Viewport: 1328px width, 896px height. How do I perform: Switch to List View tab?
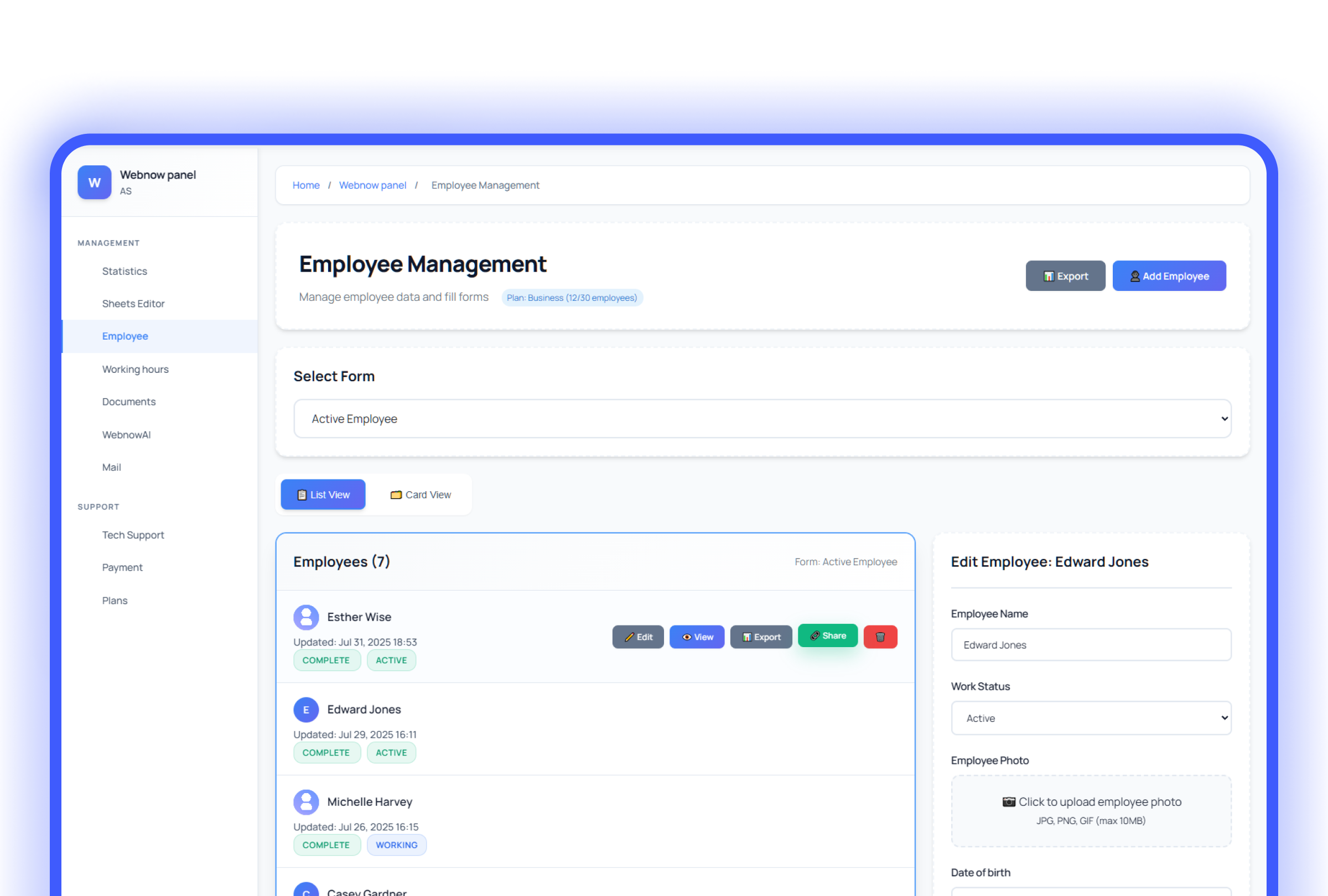tap(324, 494)
